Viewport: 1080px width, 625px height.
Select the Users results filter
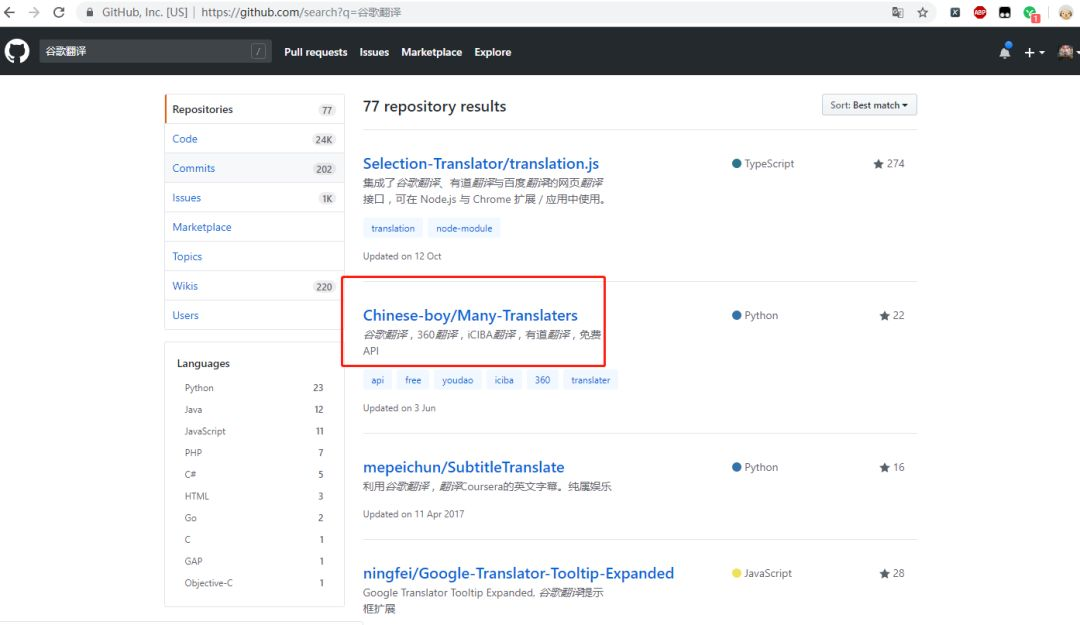(254, 315)
